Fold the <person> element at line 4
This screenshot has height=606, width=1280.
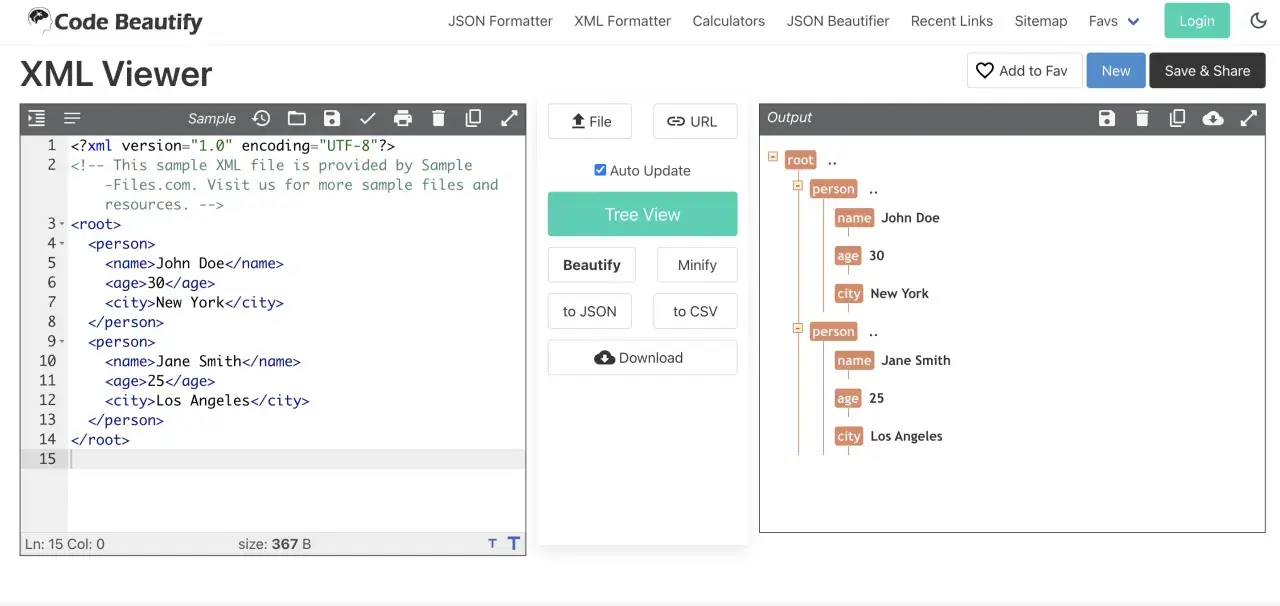point(61,244)
